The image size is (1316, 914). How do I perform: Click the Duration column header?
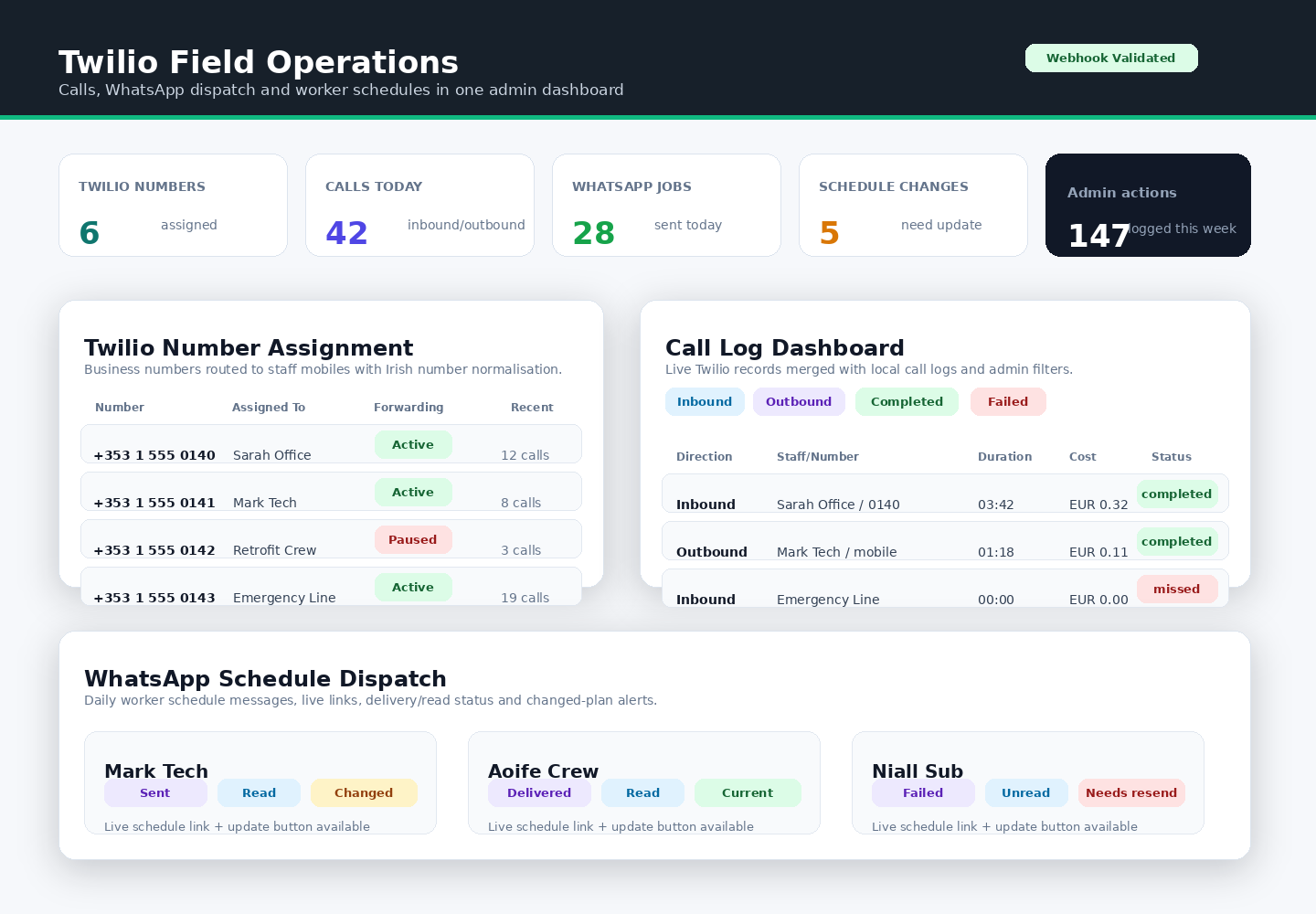click(1005, 457)
